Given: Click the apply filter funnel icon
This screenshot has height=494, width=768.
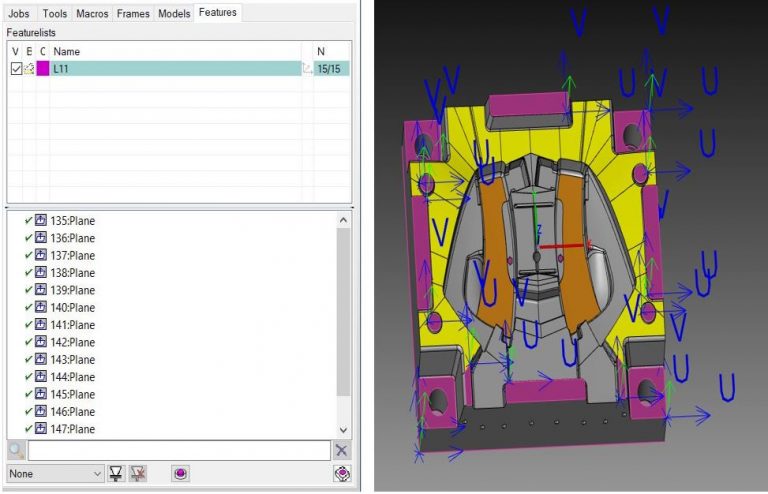Looking at the screenshot, I should 117,474.
